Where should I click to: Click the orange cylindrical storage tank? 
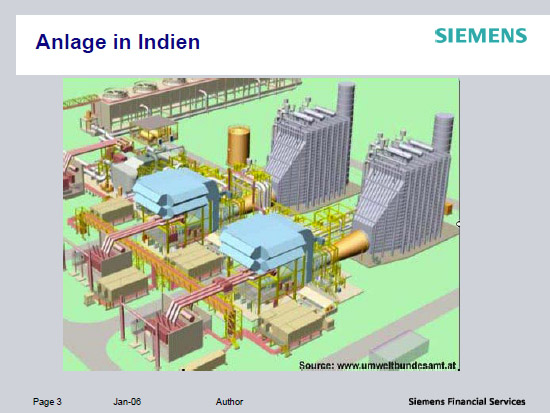[x=239, y=146]
